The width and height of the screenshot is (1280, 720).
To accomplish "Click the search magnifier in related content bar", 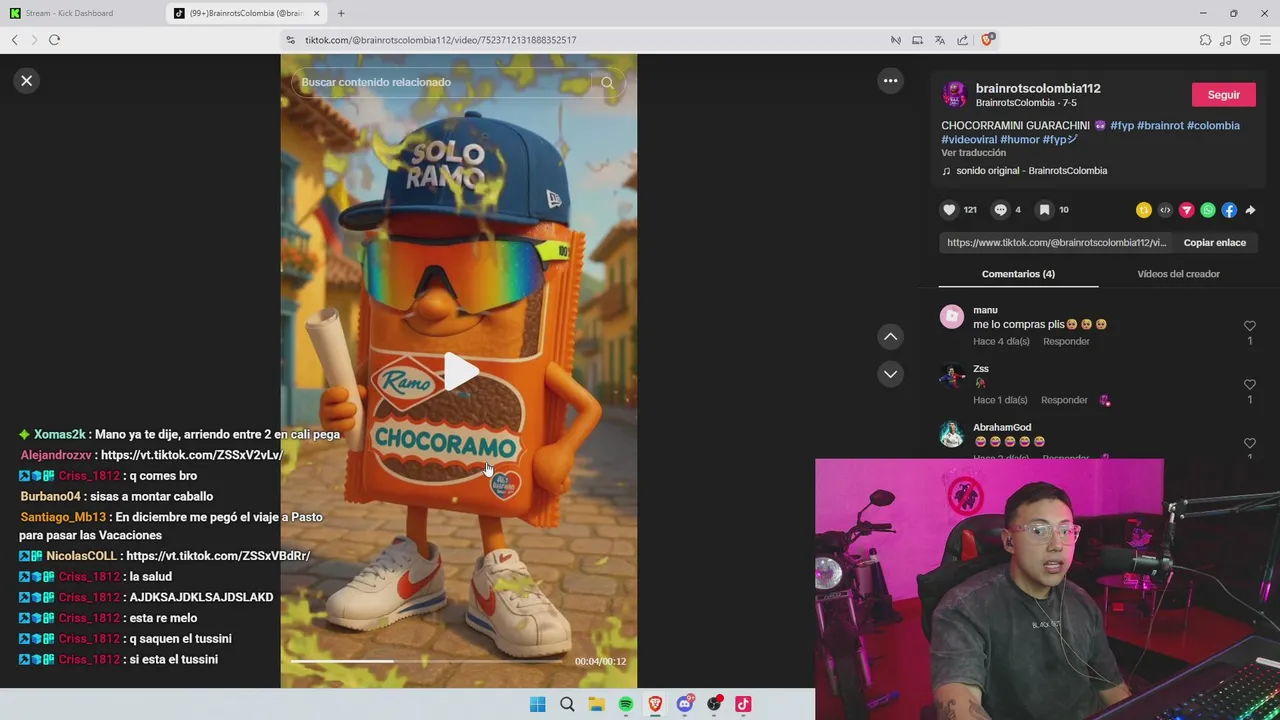I will [607, 83].
